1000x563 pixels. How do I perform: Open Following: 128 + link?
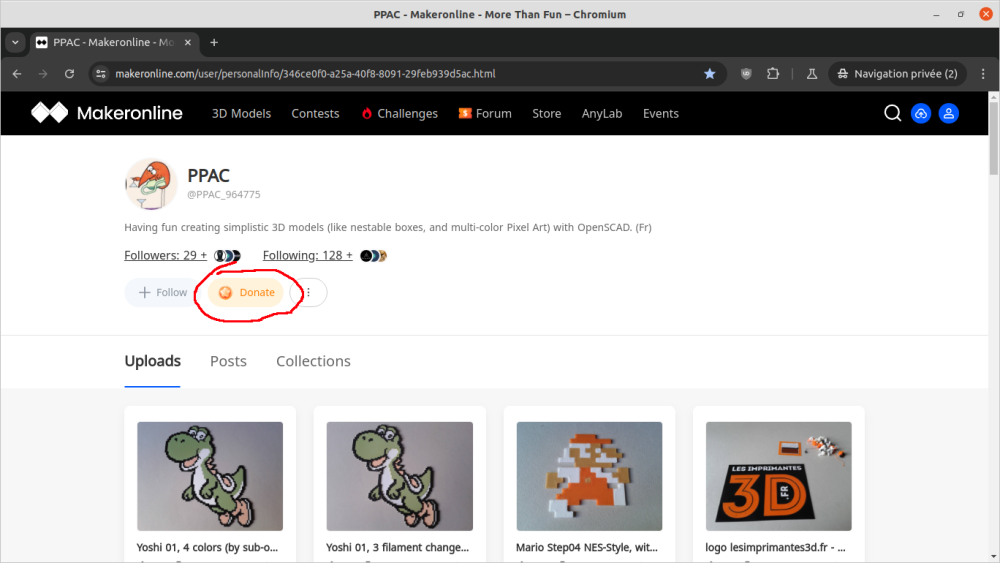(307, 256)
